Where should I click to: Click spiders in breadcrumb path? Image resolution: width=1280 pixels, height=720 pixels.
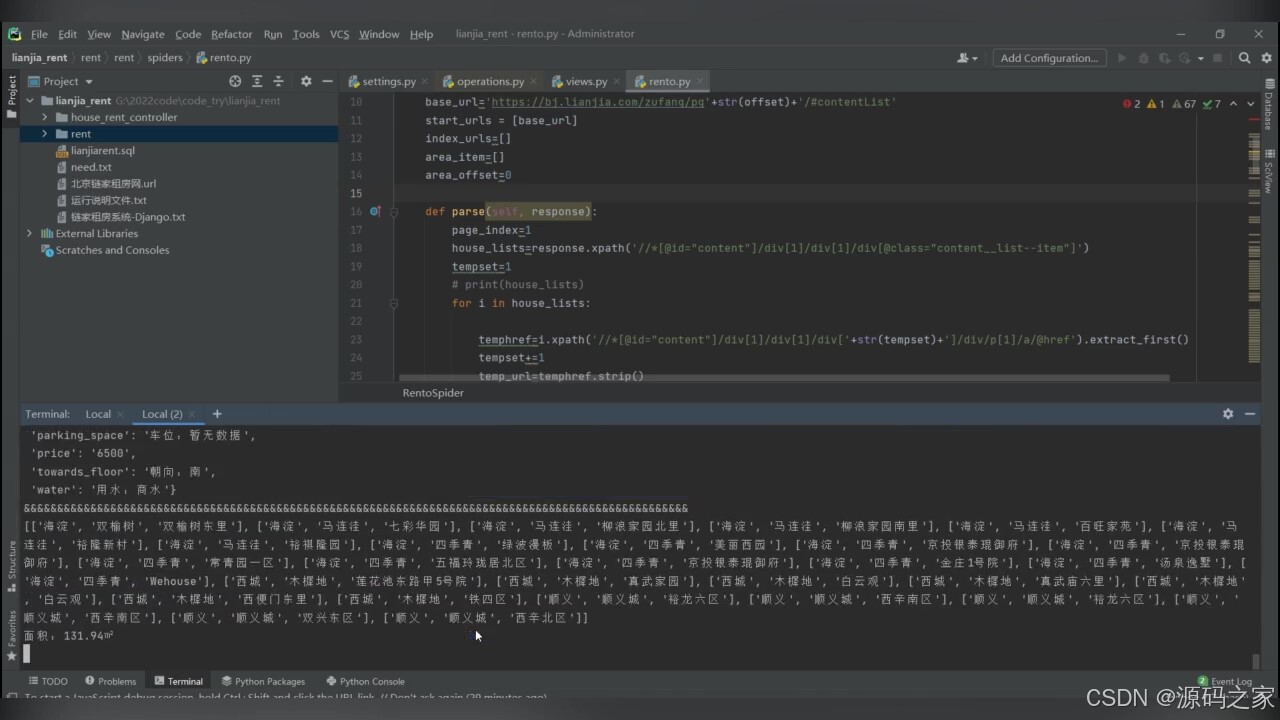[x=165, y=58]
